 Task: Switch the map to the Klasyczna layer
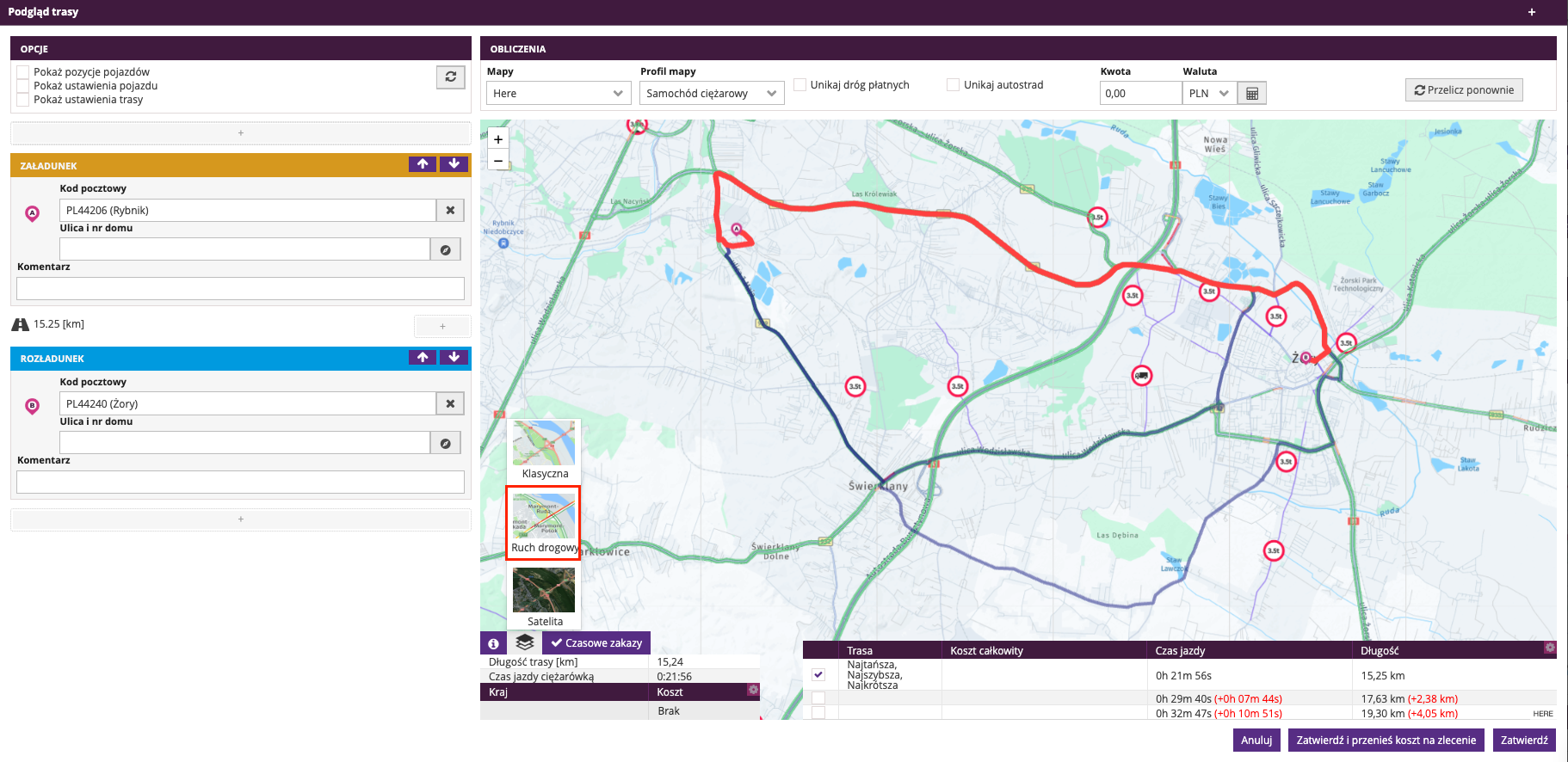coord(544,451)
